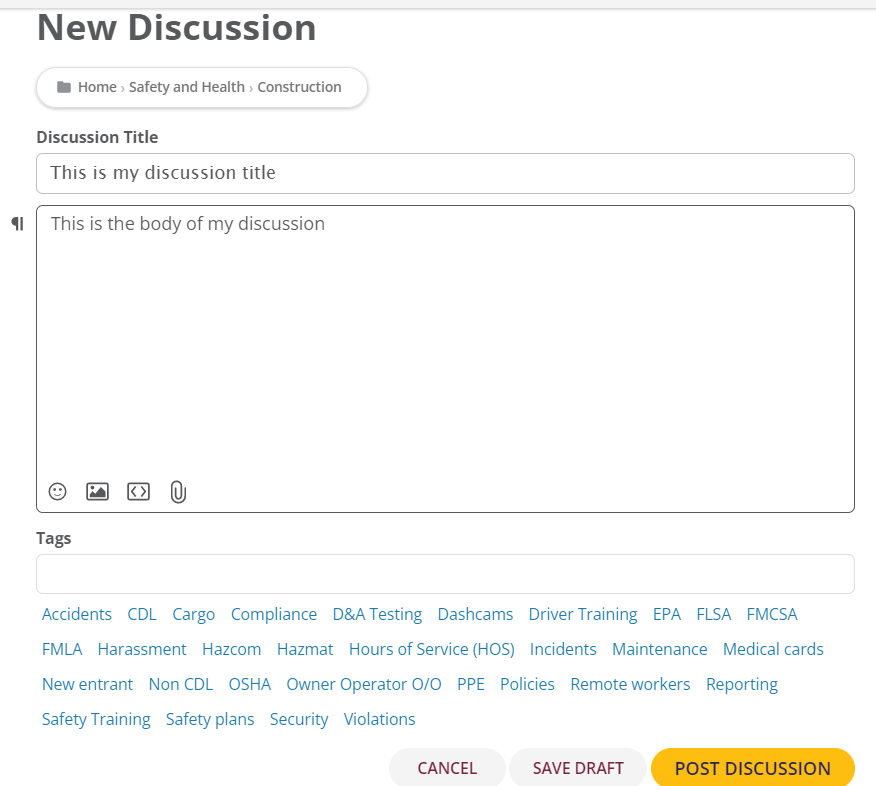Click the insert image icon
The height and width of the screenshot is (786, 876).
tap(97, 491)
